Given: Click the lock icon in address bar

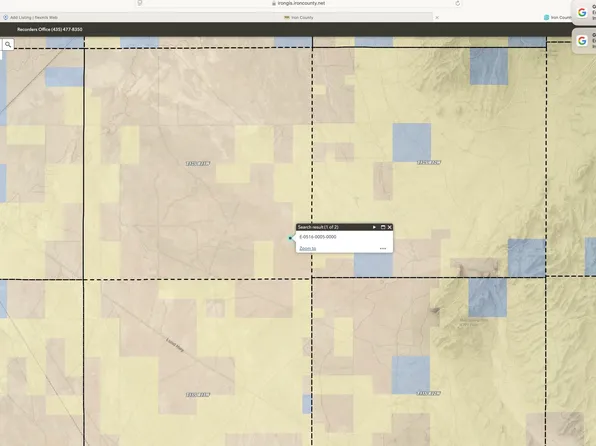Looking at the screenshot, I should click(274, 3).
